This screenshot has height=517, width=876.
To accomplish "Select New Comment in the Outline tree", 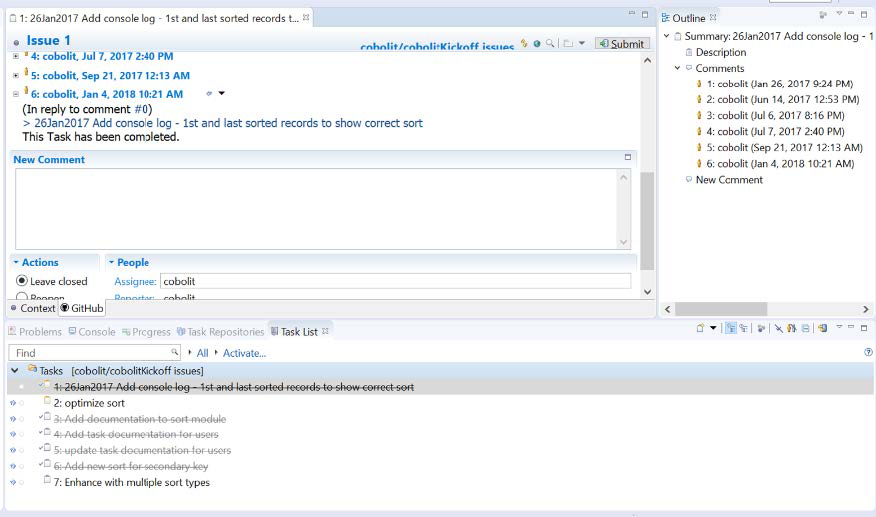I will [x=729, y=179].
